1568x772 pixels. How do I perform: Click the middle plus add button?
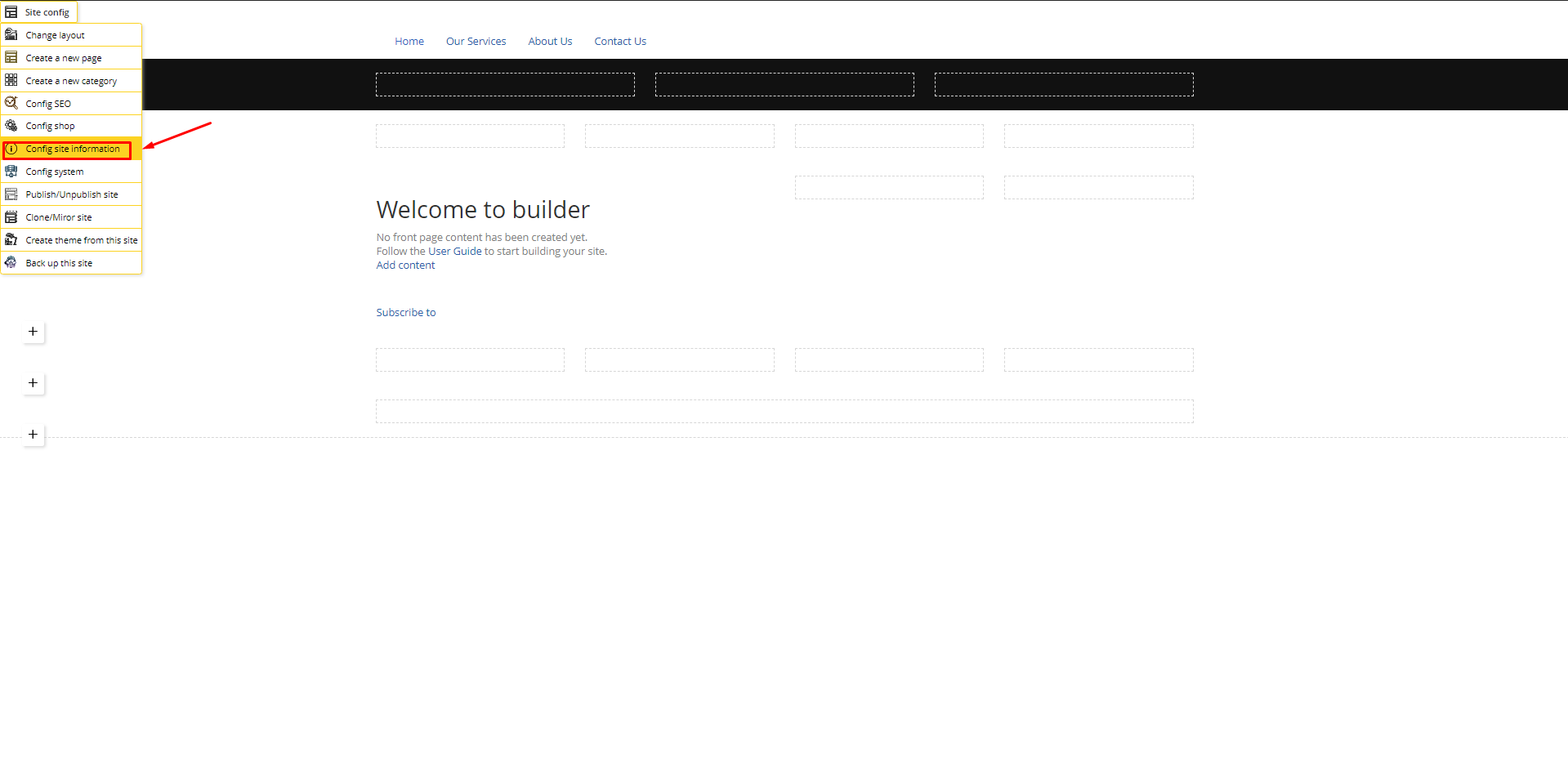(x=33, y=383)
